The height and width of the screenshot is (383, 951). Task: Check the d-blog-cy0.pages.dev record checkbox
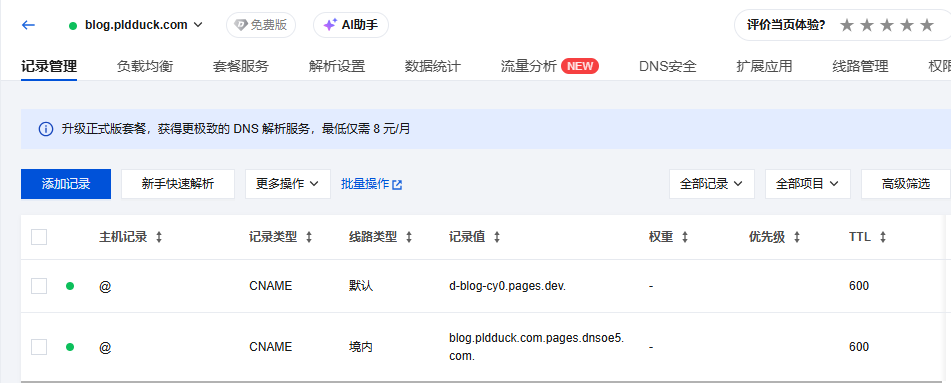click(39, 286)
